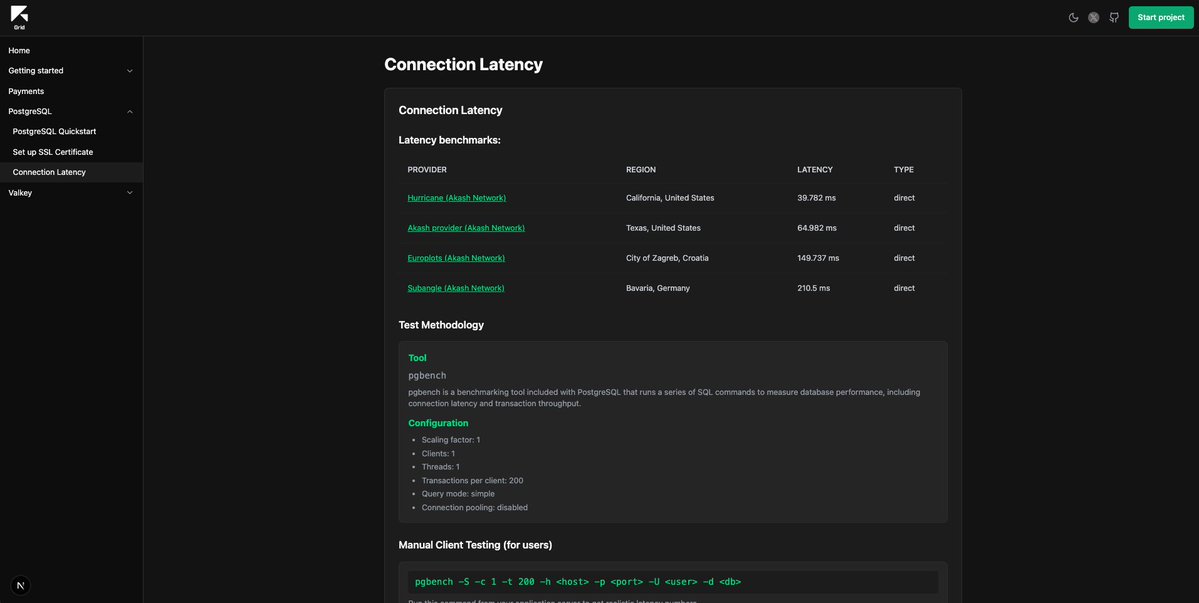Go to Home in sidebar
1199x603 pixels.
19,50
